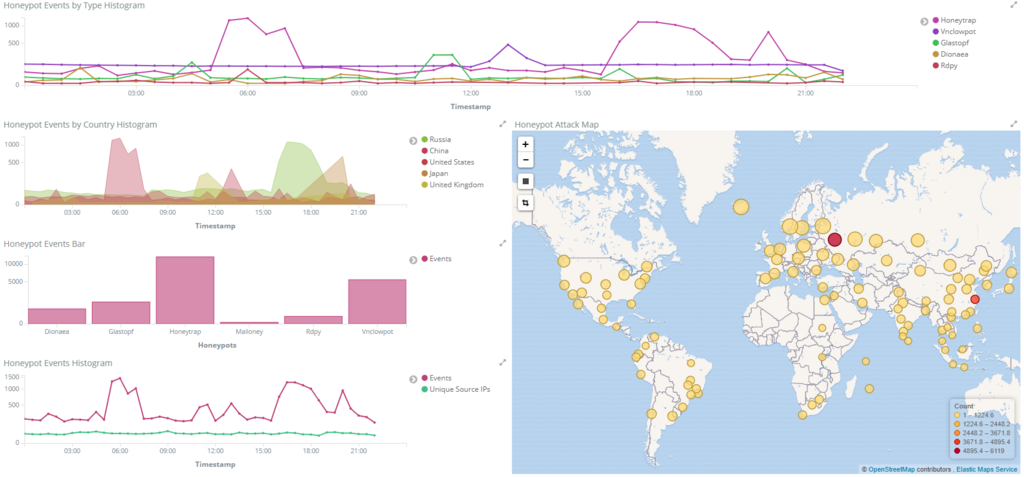Expand the Honeypot Events by Type Histogram panel
This screenshot has height=477, width=1024.
tap(1014, 5)
